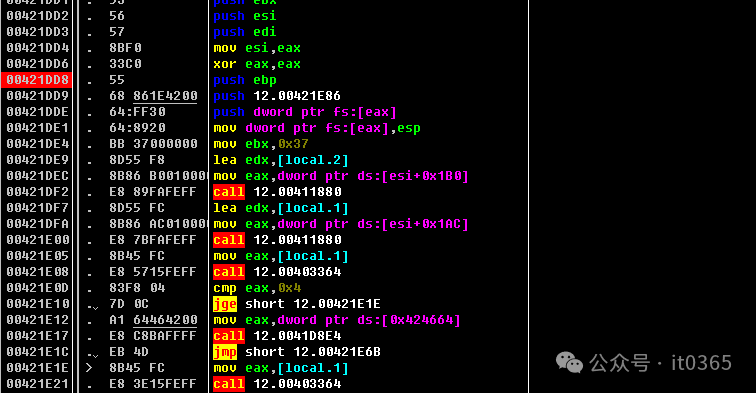The width and height of the screenshot is (756, 393).
Task: Click push dword ptr fs:[eax] line
Action: coord(305,112)
